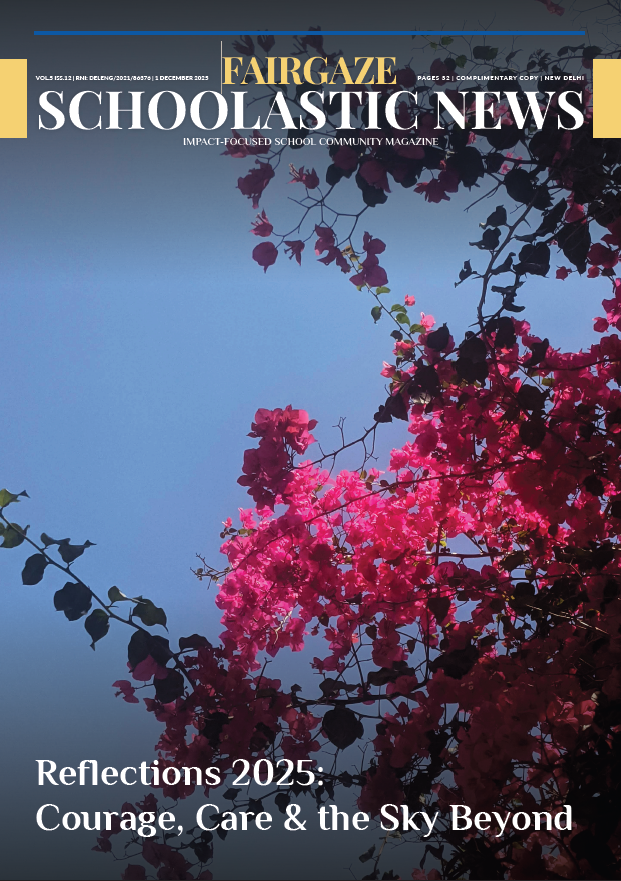
Task: Click the SCHOOLASTIC NEWS masthead
Action: click(x=310, y=111)
